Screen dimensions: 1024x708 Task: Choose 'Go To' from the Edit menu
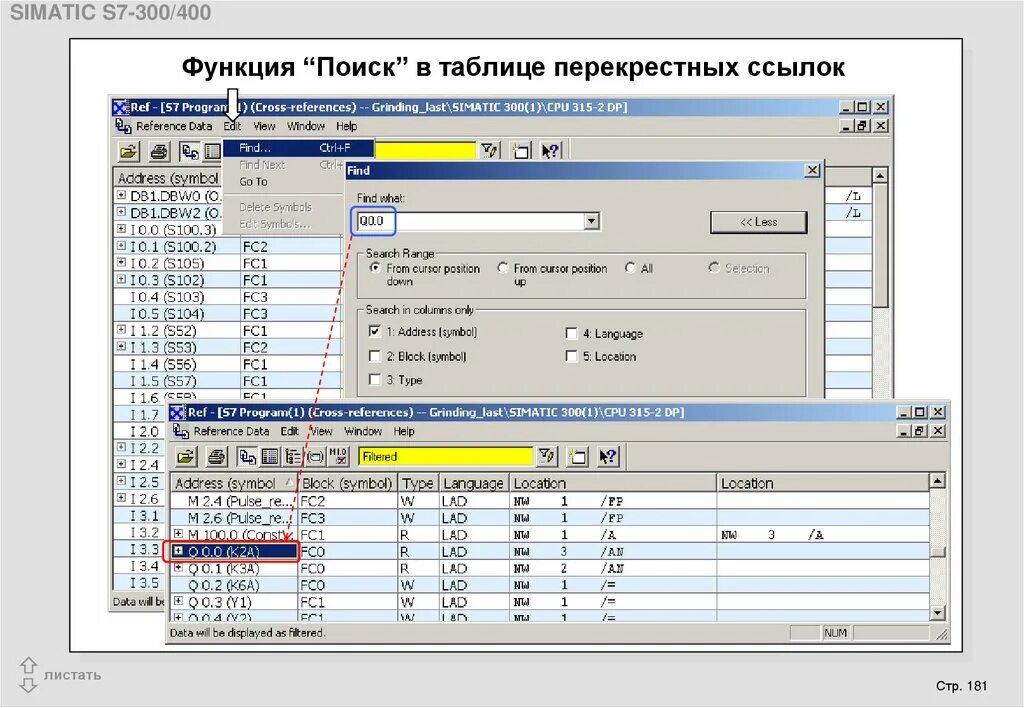tap(253, 182)
